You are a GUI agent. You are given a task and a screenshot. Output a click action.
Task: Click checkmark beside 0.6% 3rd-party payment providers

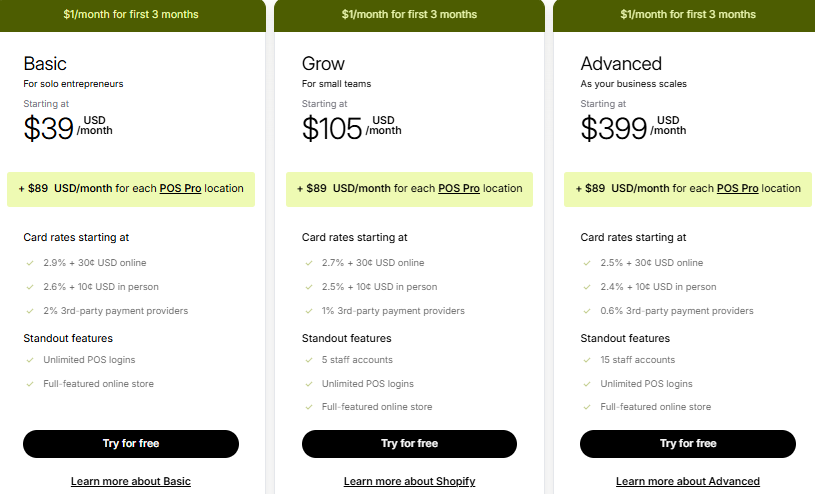[x=587, y=311]
